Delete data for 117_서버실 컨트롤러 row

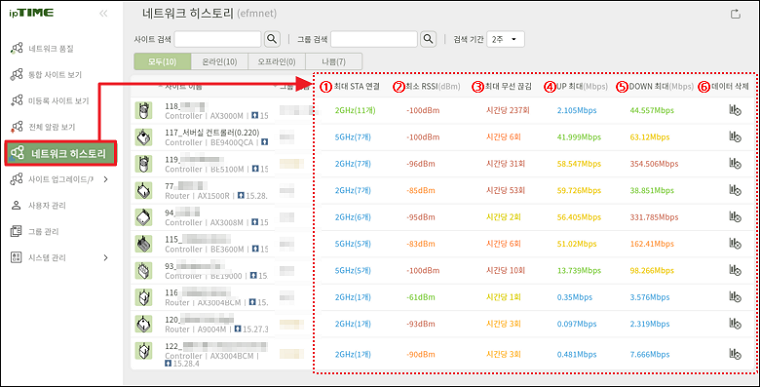point(735,137)
